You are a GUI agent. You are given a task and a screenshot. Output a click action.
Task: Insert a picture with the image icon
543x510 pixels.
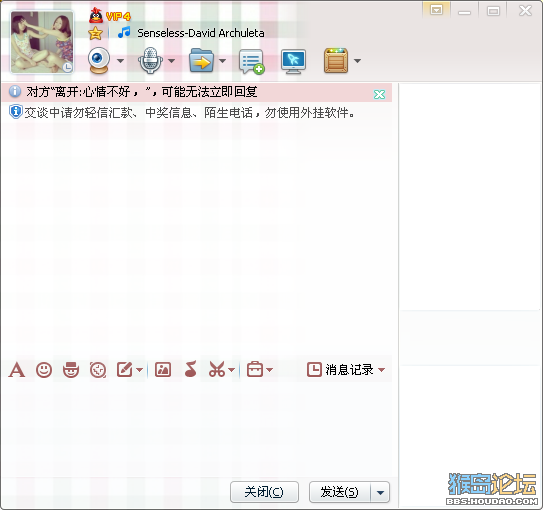pyautogui.click(x=163, y=370)
